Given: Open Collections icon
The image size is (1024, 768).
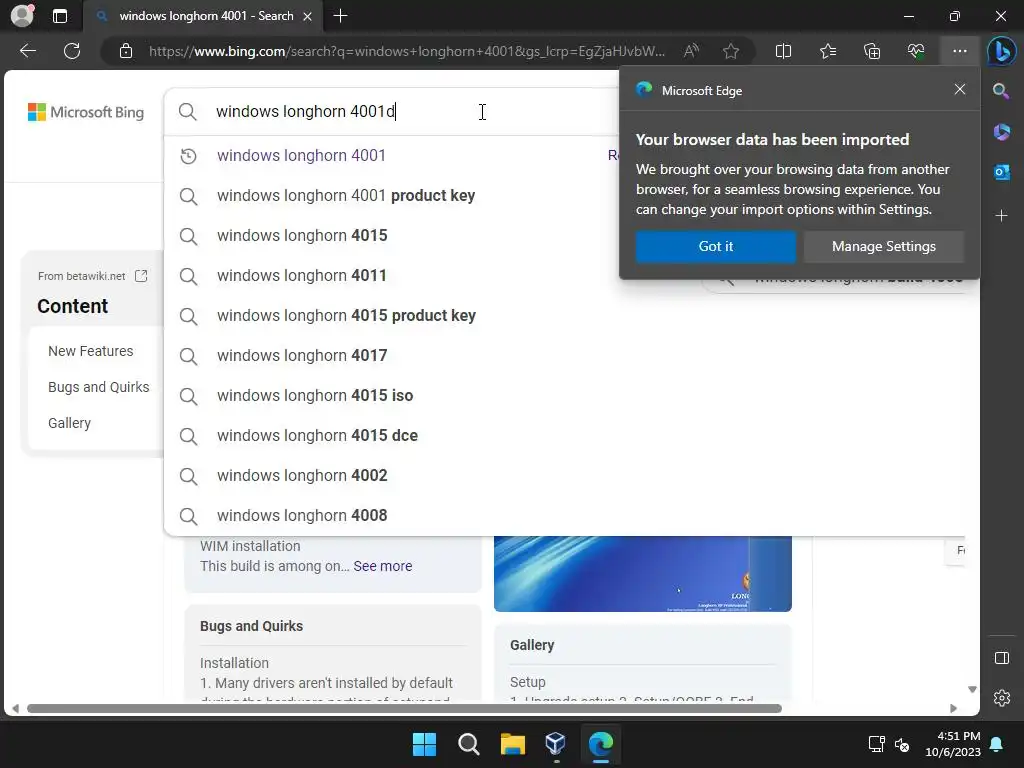Looking at the screenshot, I should tap(872, 51).
